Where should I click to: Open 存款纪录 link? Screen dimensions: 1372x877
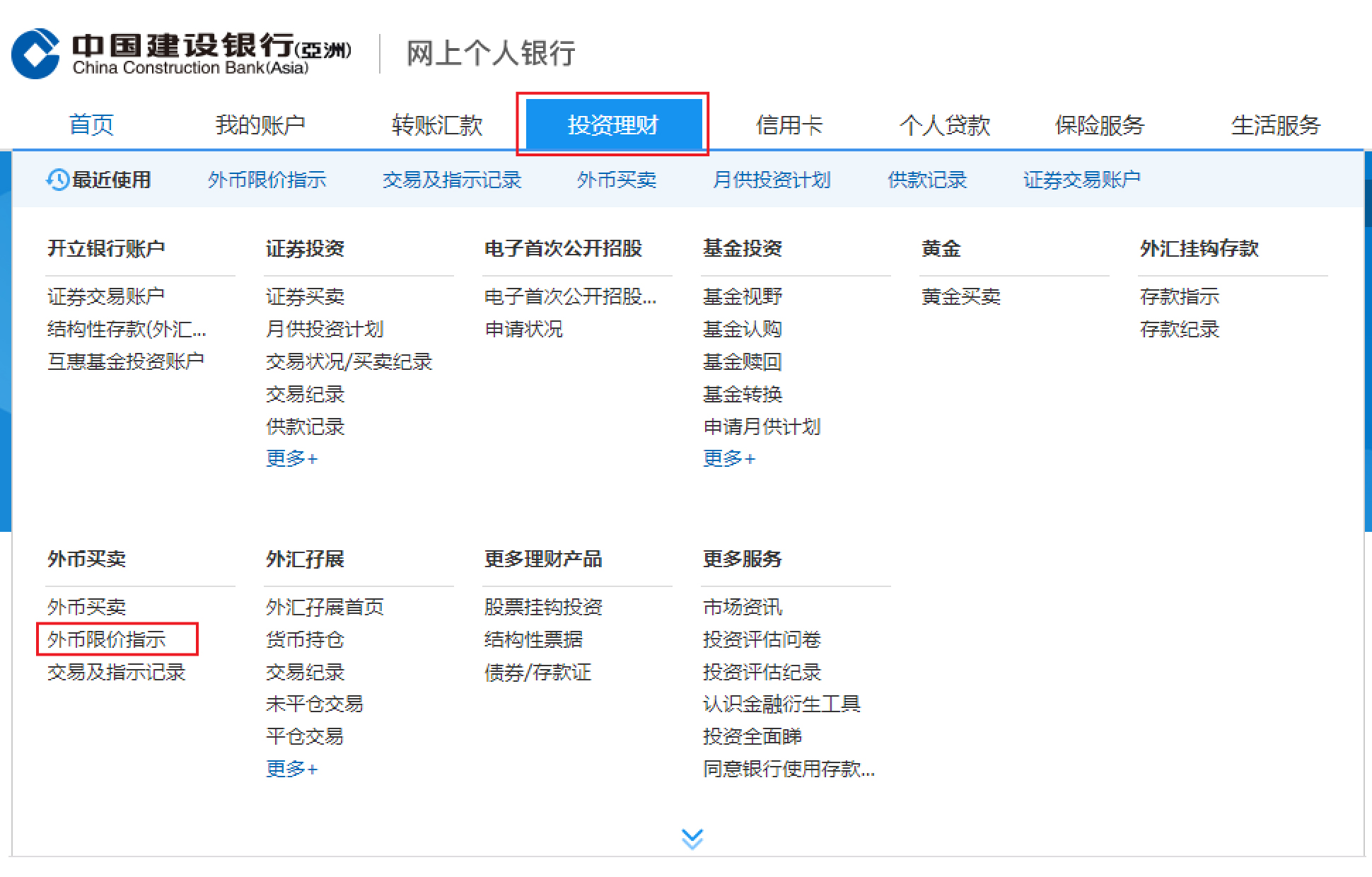point(1180,329)
